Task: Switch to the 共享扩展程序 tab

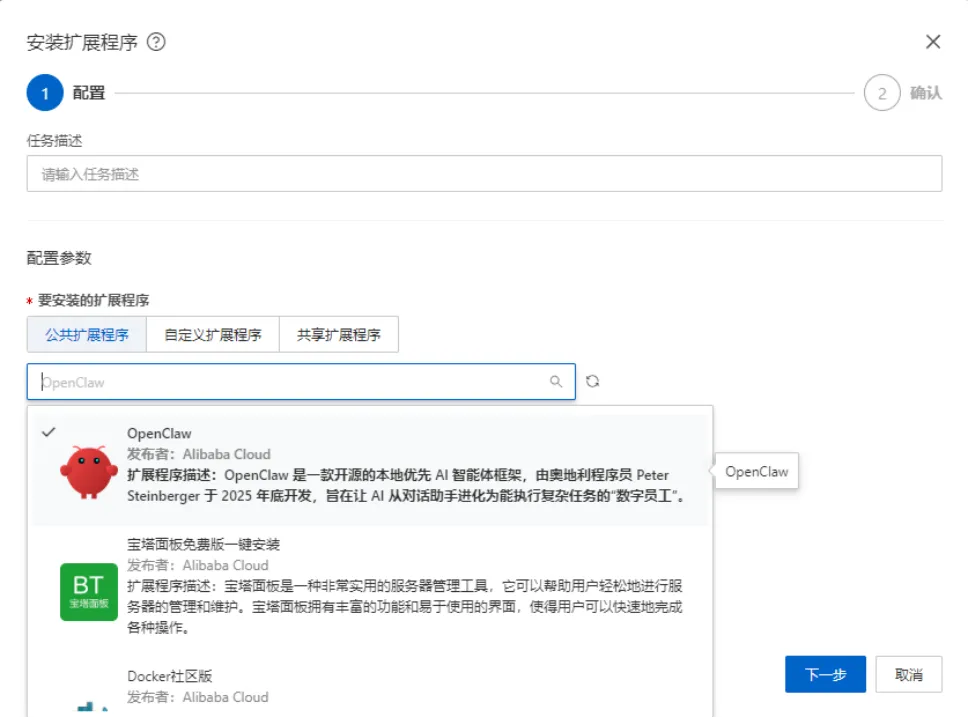Action: coord(339,334)
